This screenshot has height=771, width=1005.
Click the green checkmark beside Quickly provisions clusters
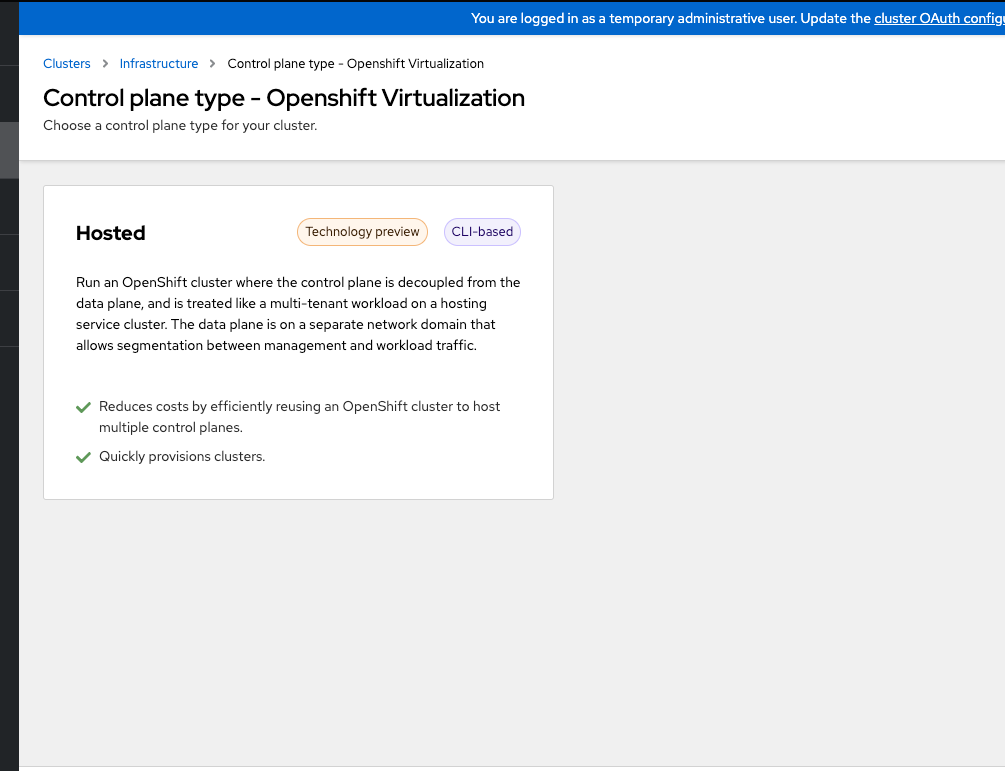coord(83,457)
